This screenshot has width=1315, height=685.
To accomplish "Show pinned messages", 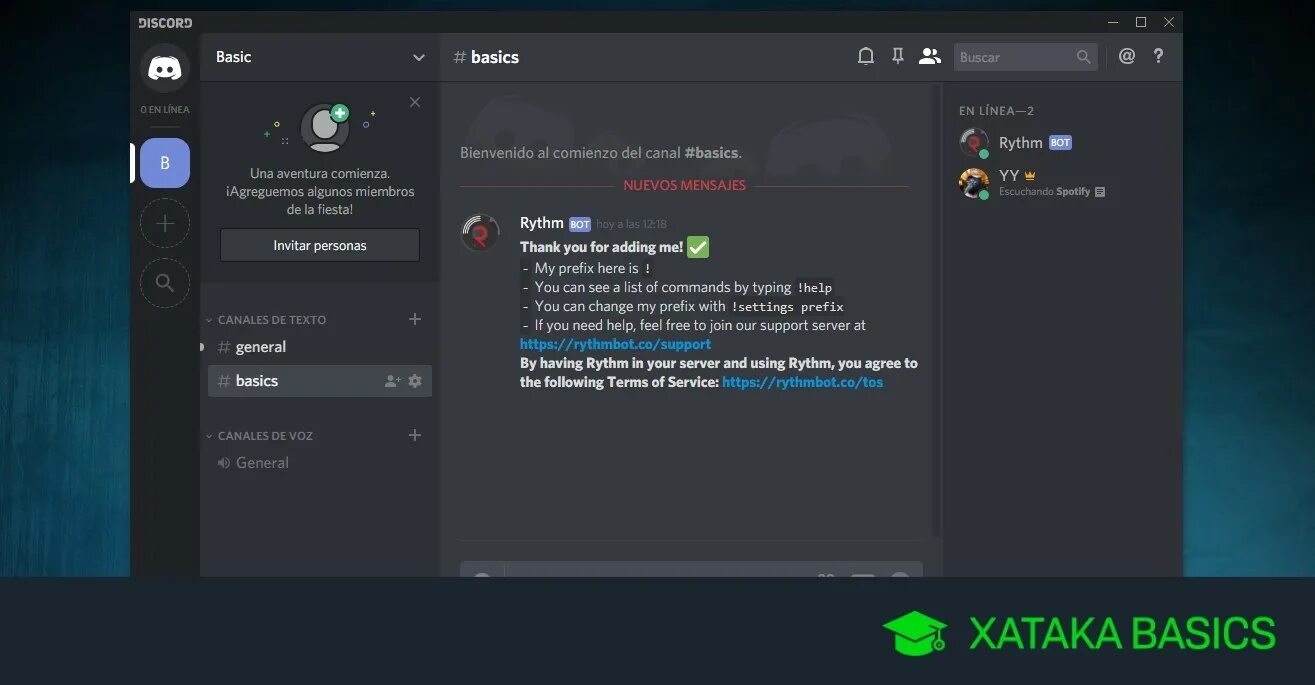I will pyautogui.click(x=898, y=57).
